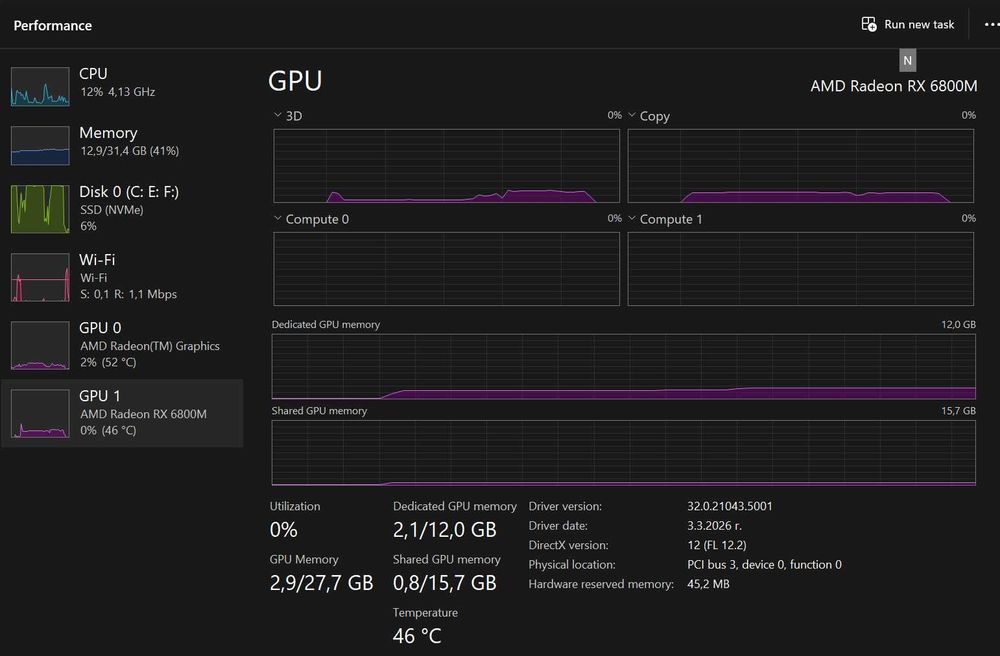Open GPU 0 AMD Radeon(TM) Graphics entry
The height and width of the screenshot is (656, 1000).
click(122, 346)
